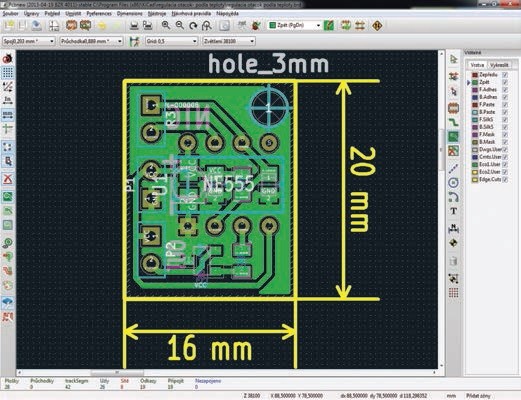Image resolution: width=521 pixels, height=400 pixels.
Task: Select the Add tracks and vias tool
Action: [453, 122]
